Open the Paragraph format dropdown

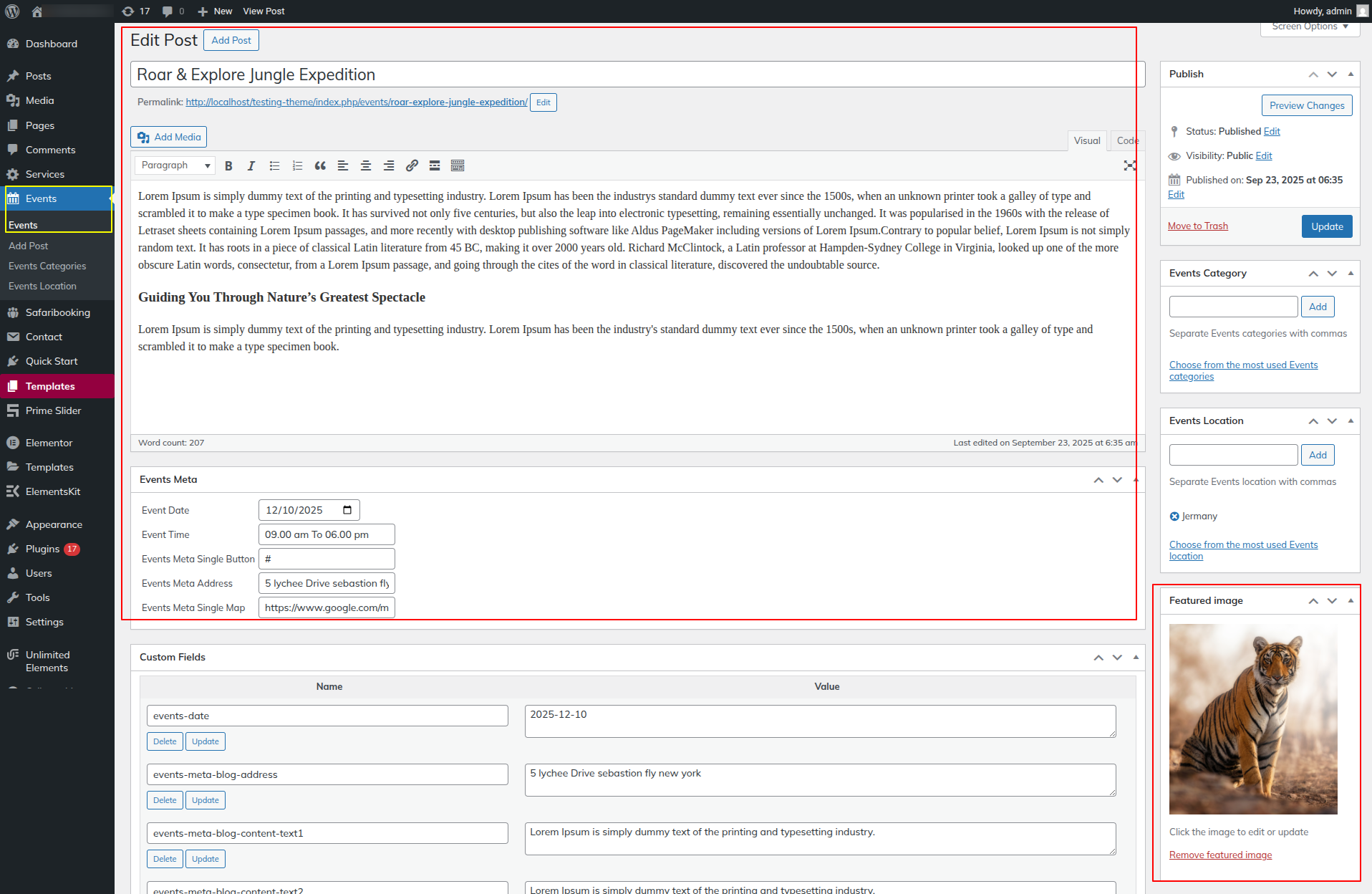175,165
